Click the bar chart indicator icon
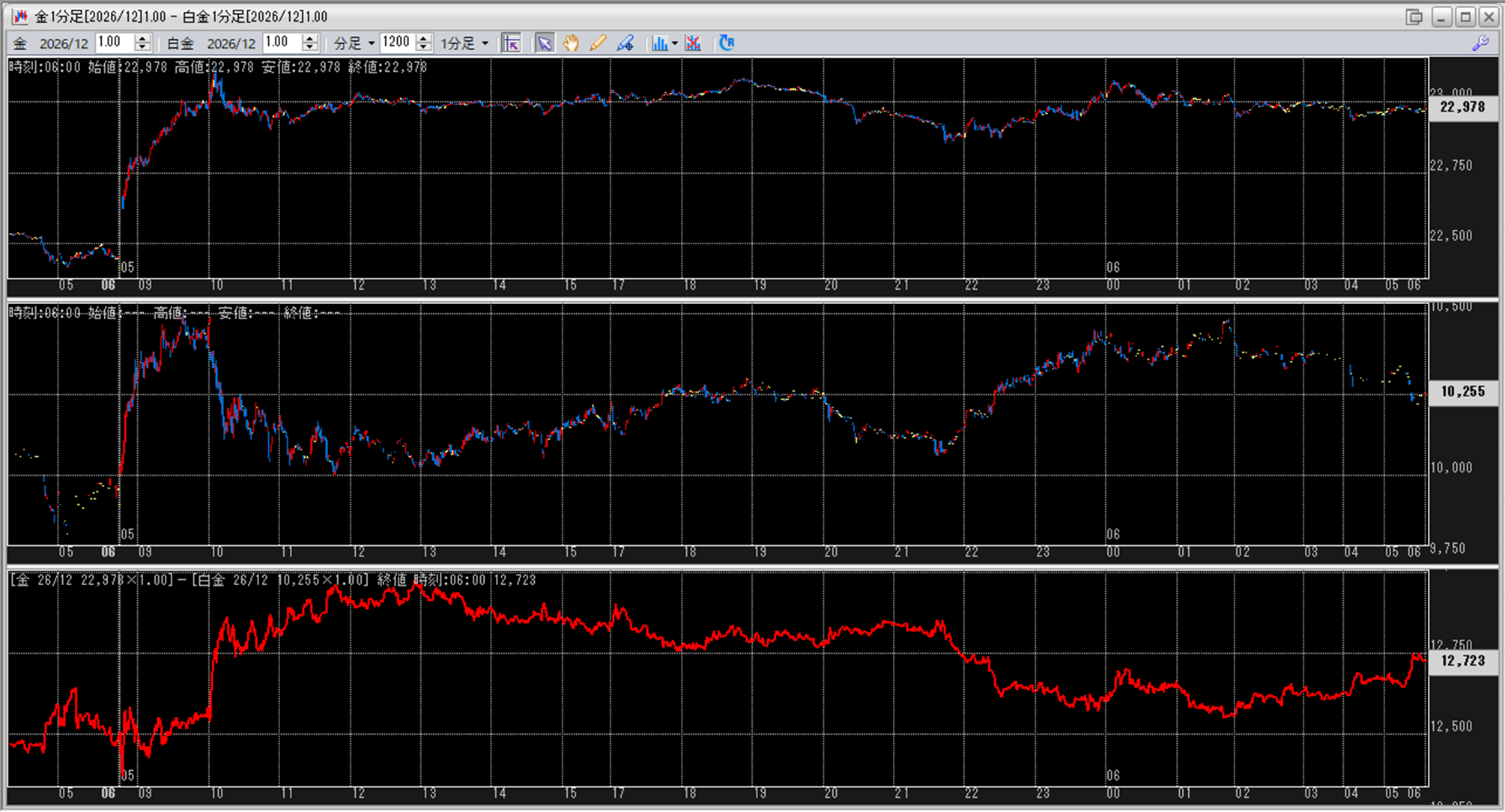 coord(659,43)
